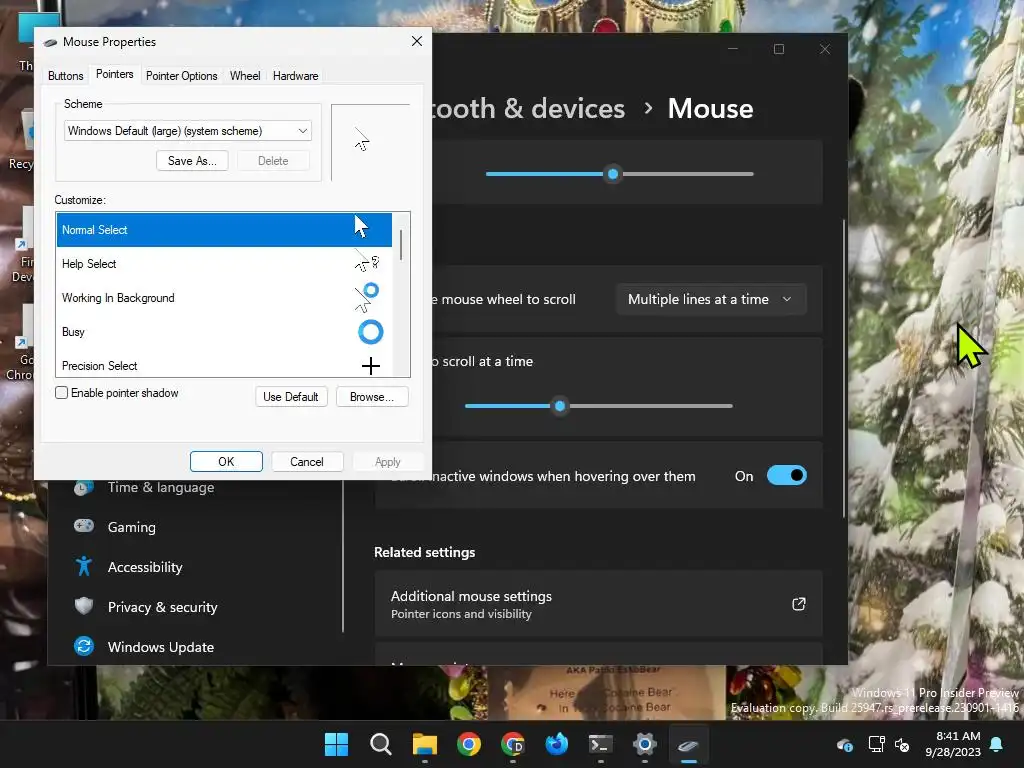Open Firefox from taskbar
This screenshot has height=768, width=1024.
point(556,744)
